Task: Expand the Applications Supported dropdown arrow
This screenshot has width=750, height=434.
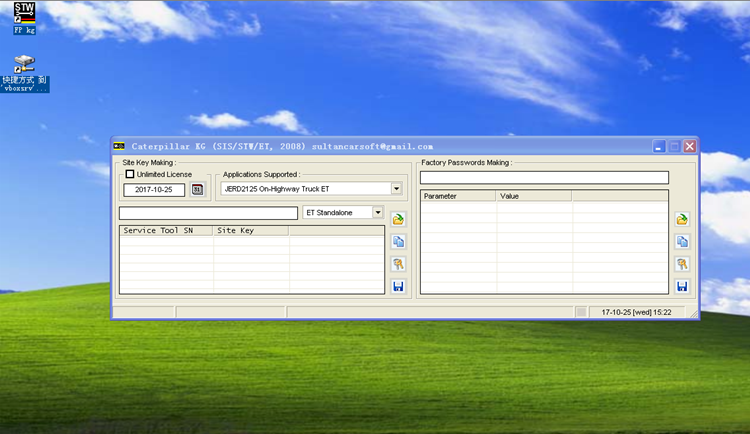Action: 396,189
